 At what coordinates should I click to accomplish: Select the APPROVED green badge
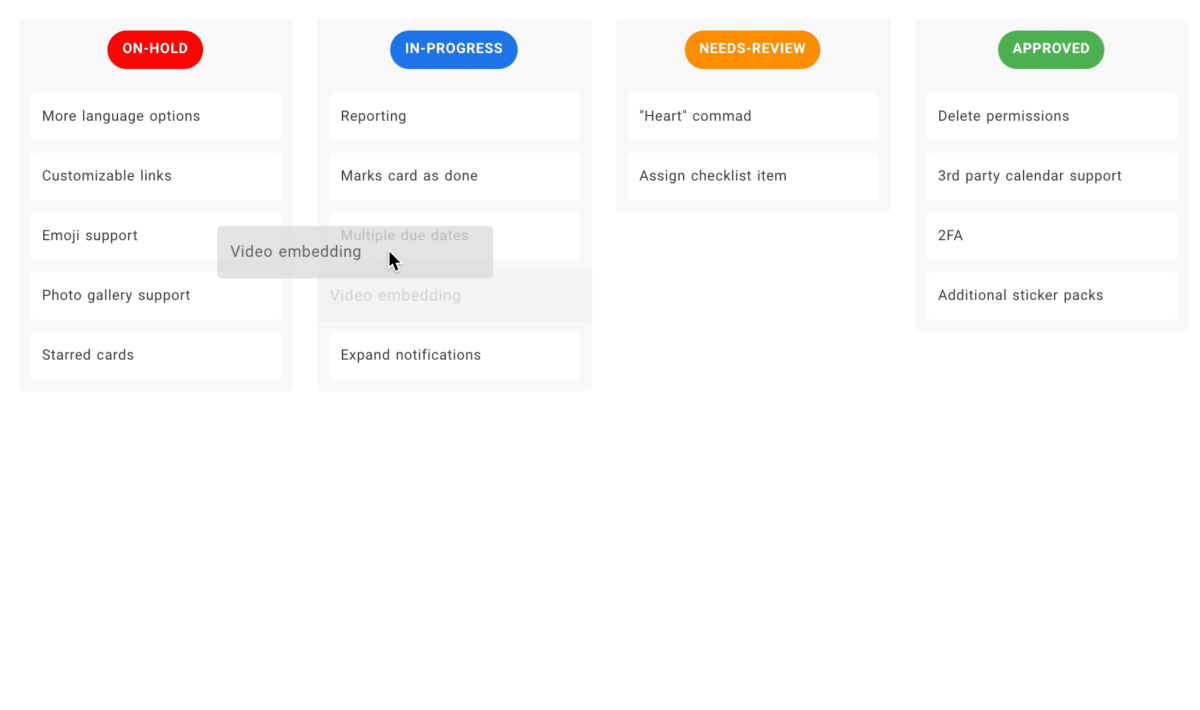[1051, 49]
